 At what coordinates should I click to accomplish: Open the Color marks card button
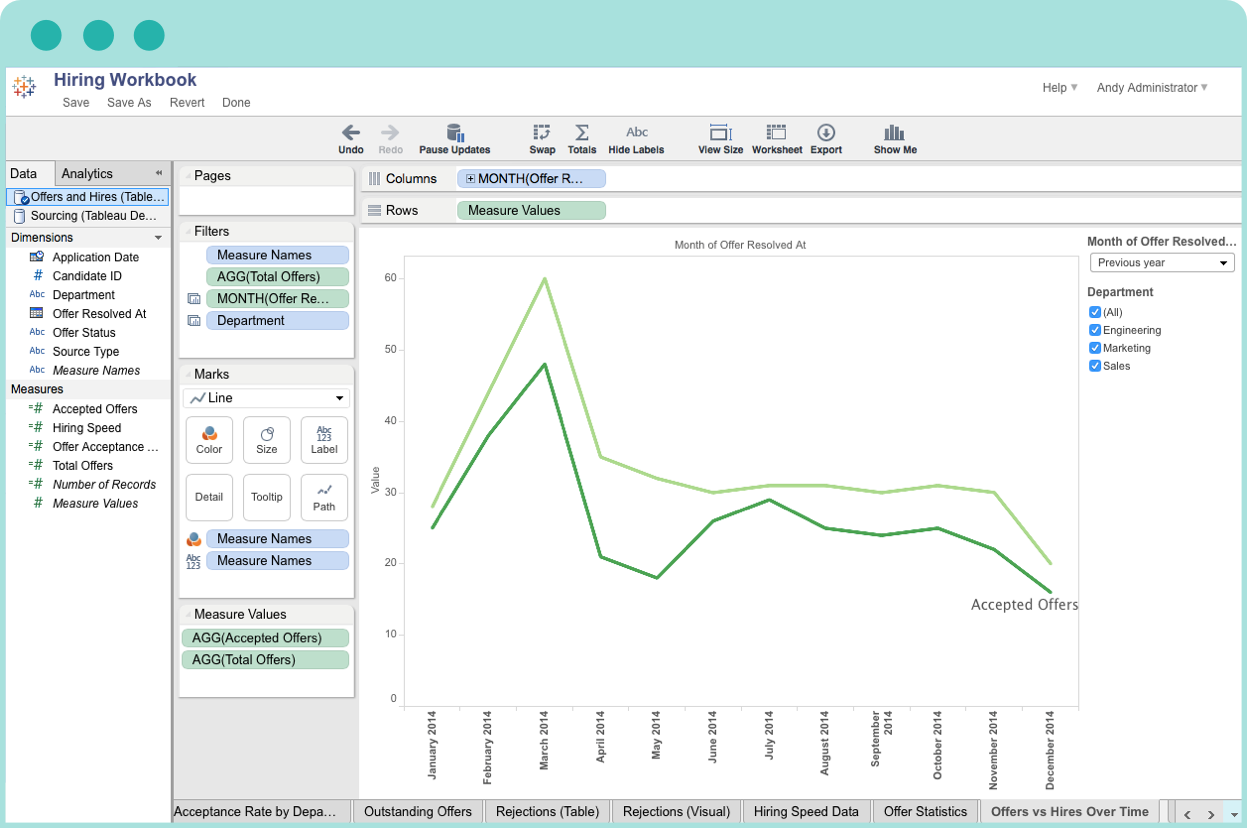coord(209,440)
